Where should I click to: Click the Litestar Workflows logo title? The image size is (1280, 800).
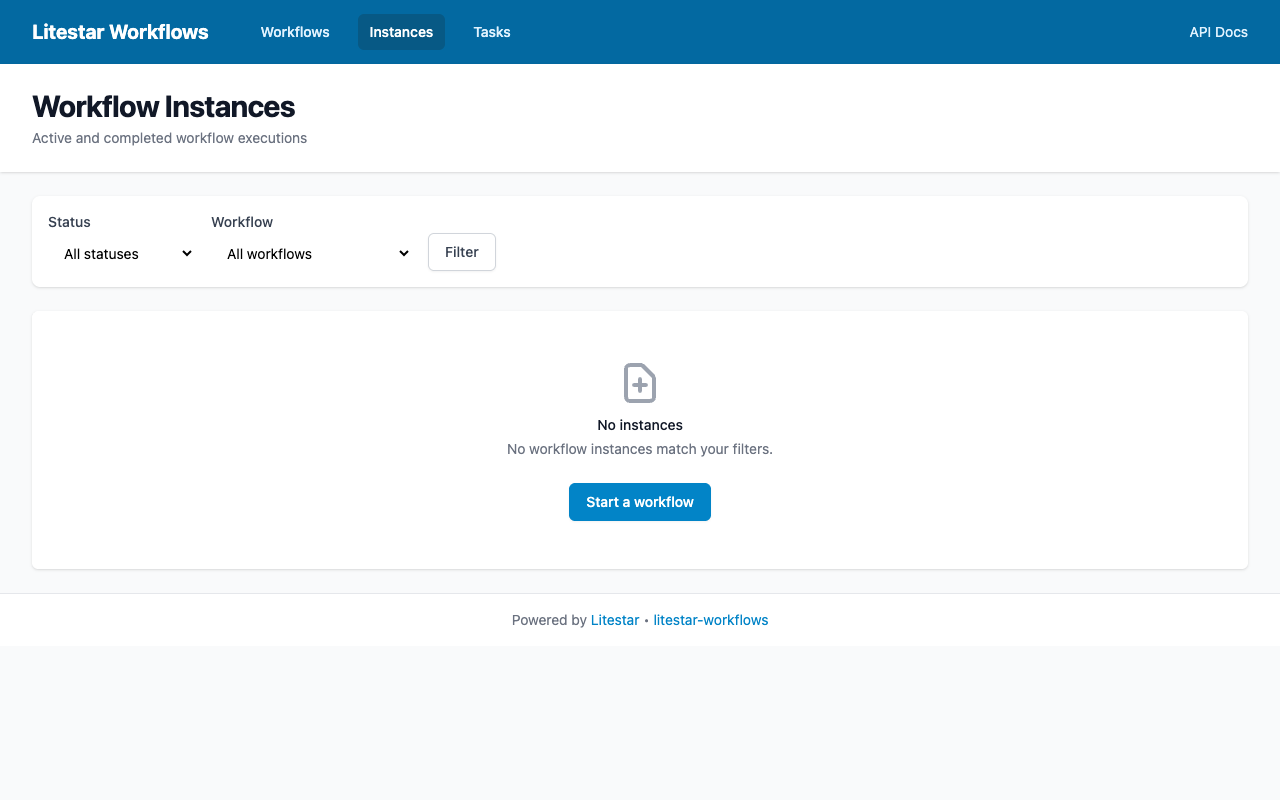120,32
